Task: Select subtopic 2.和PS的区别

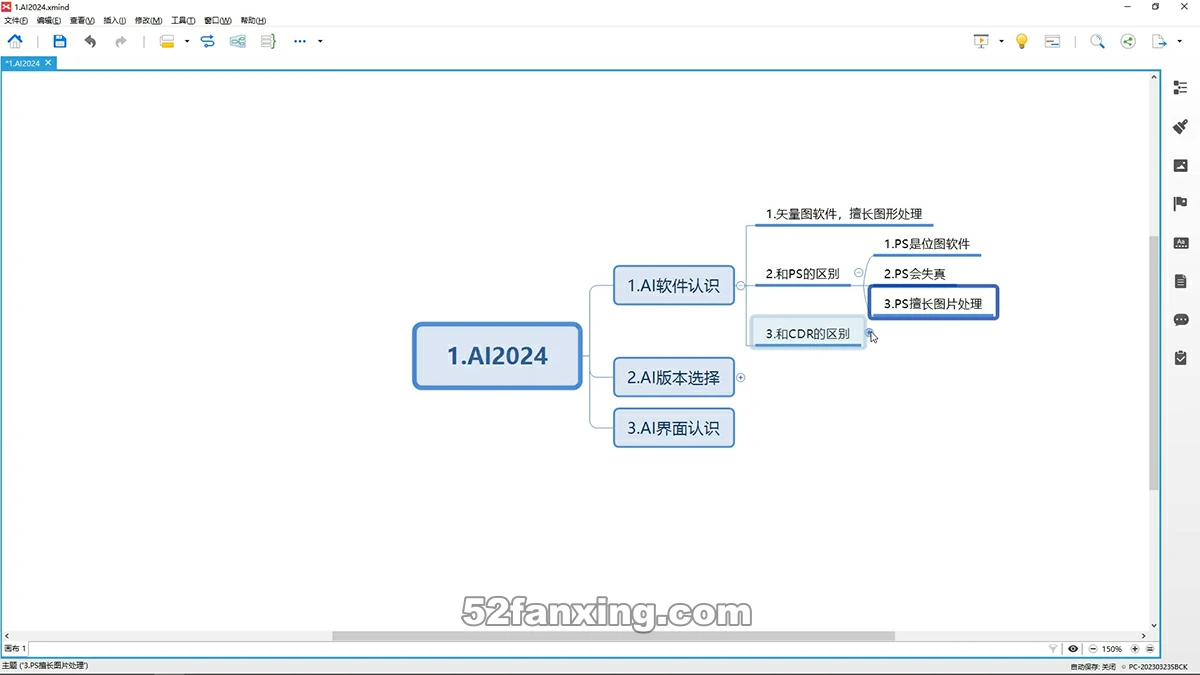Action: click(803, 273)
